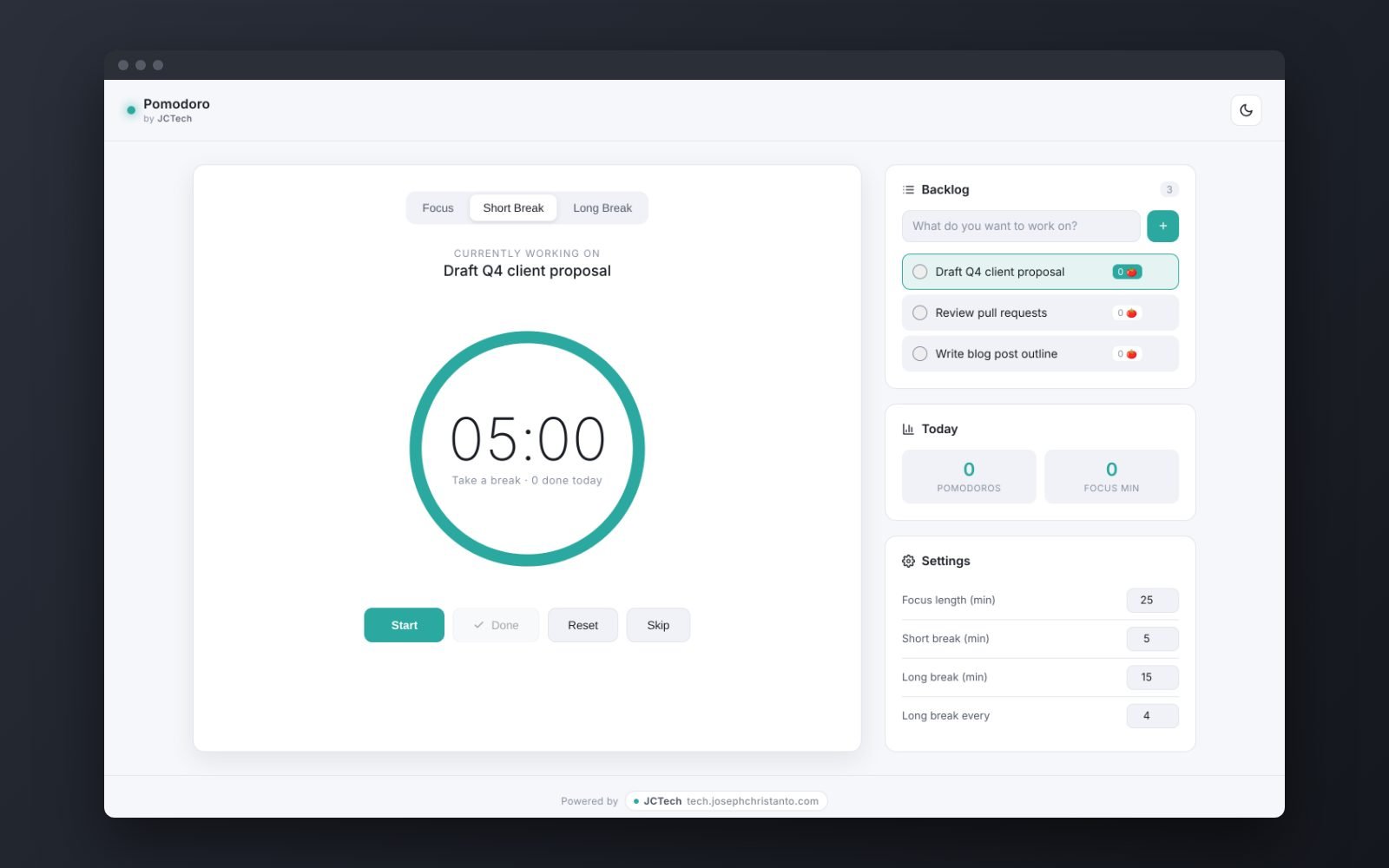Click the backlog count badge showing 3
This screenshot has width=1389, height=868.
[x=1169, y=189]
